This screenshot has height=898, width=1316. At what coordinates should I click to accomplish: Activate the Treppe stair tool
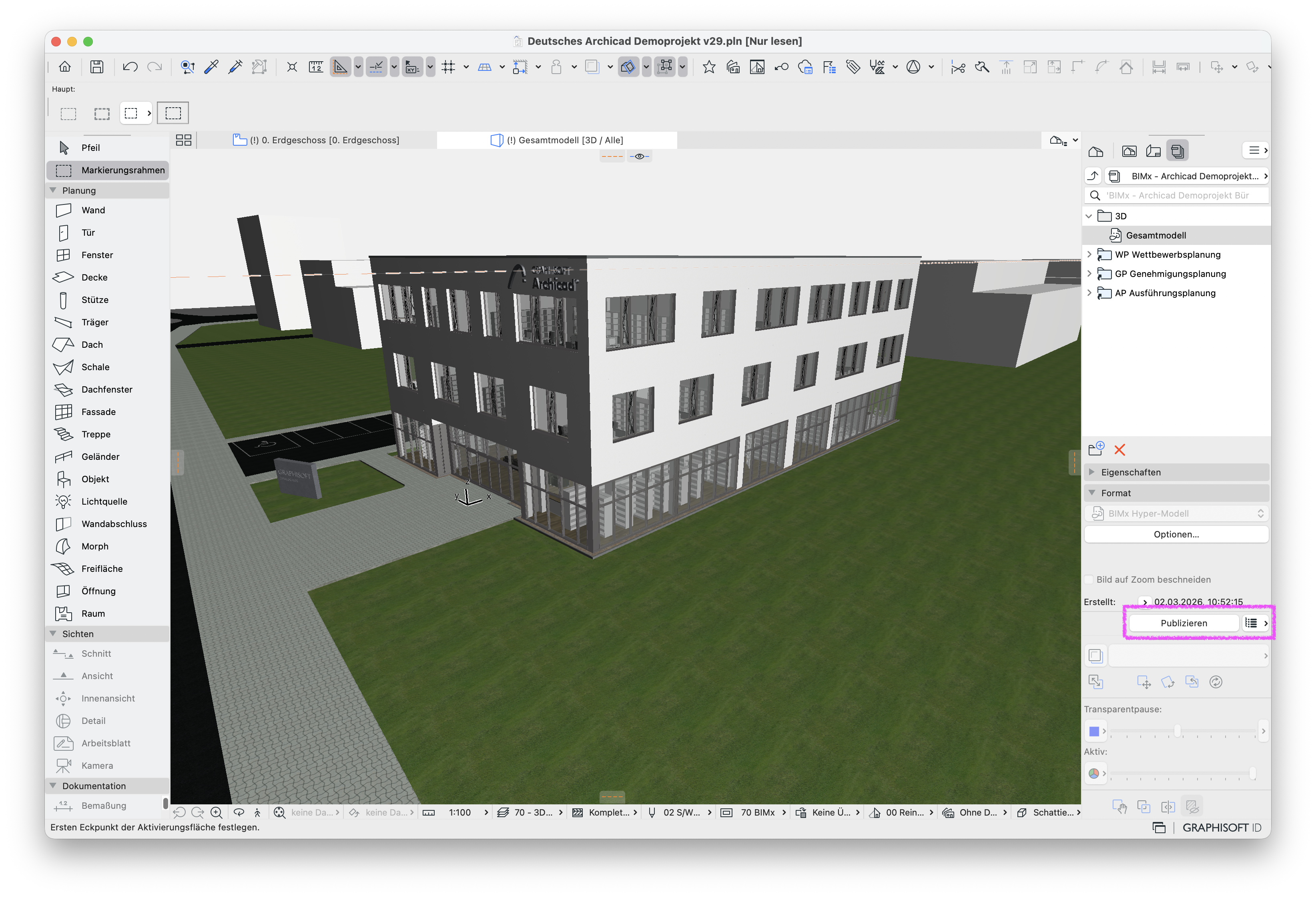click(107, 435)
